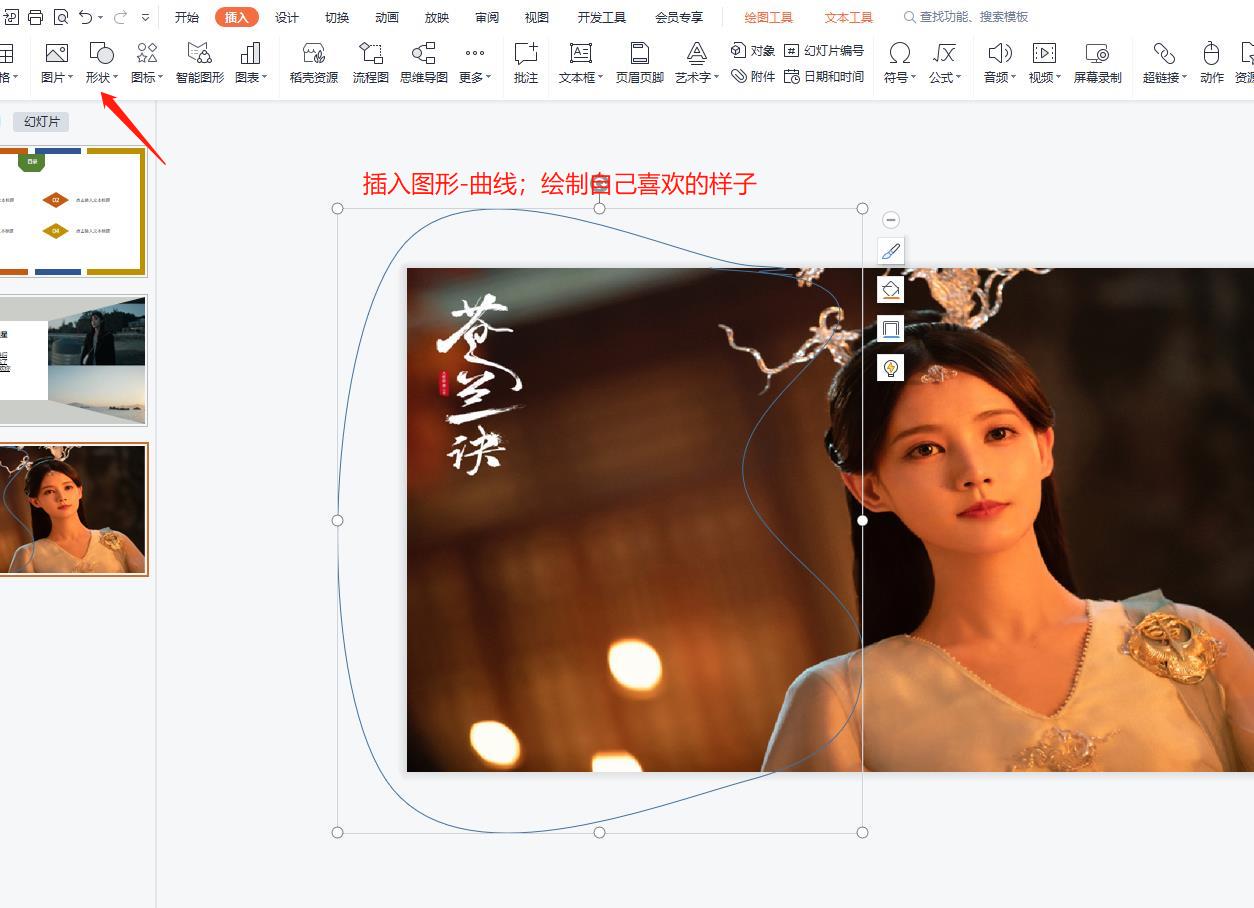Click the 形状 shapes icon
The height and width of the screenshot is (908, 1254).
101,54
